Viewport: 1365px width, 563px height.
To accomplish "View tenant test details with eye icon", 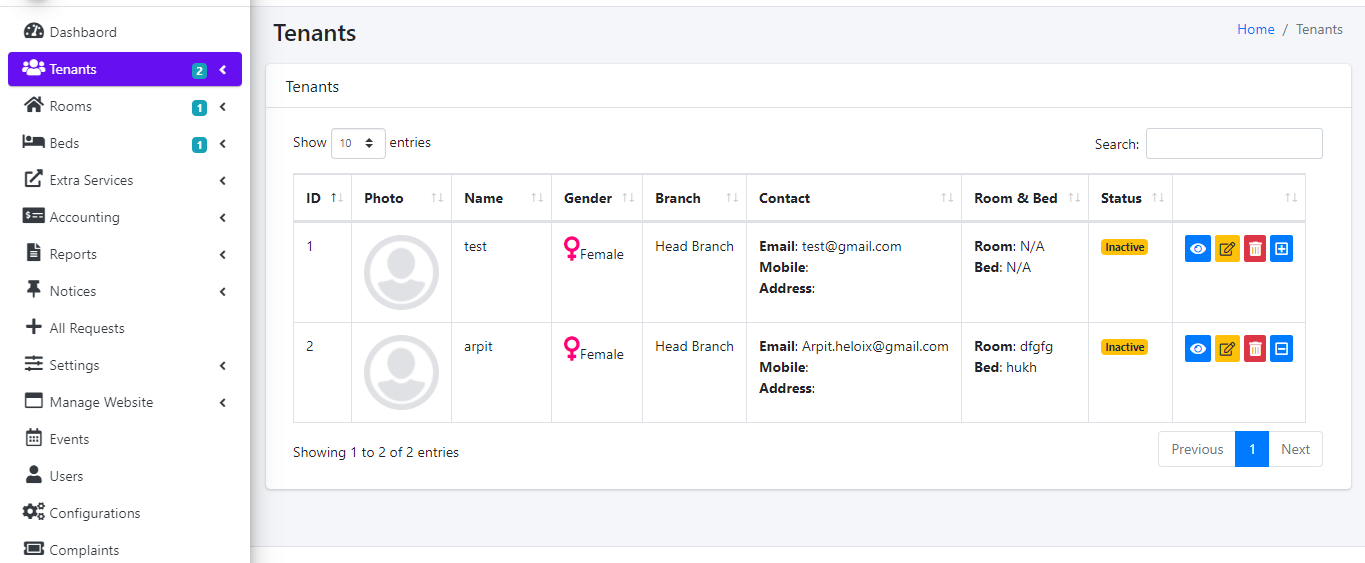I will click(1198, 249).
